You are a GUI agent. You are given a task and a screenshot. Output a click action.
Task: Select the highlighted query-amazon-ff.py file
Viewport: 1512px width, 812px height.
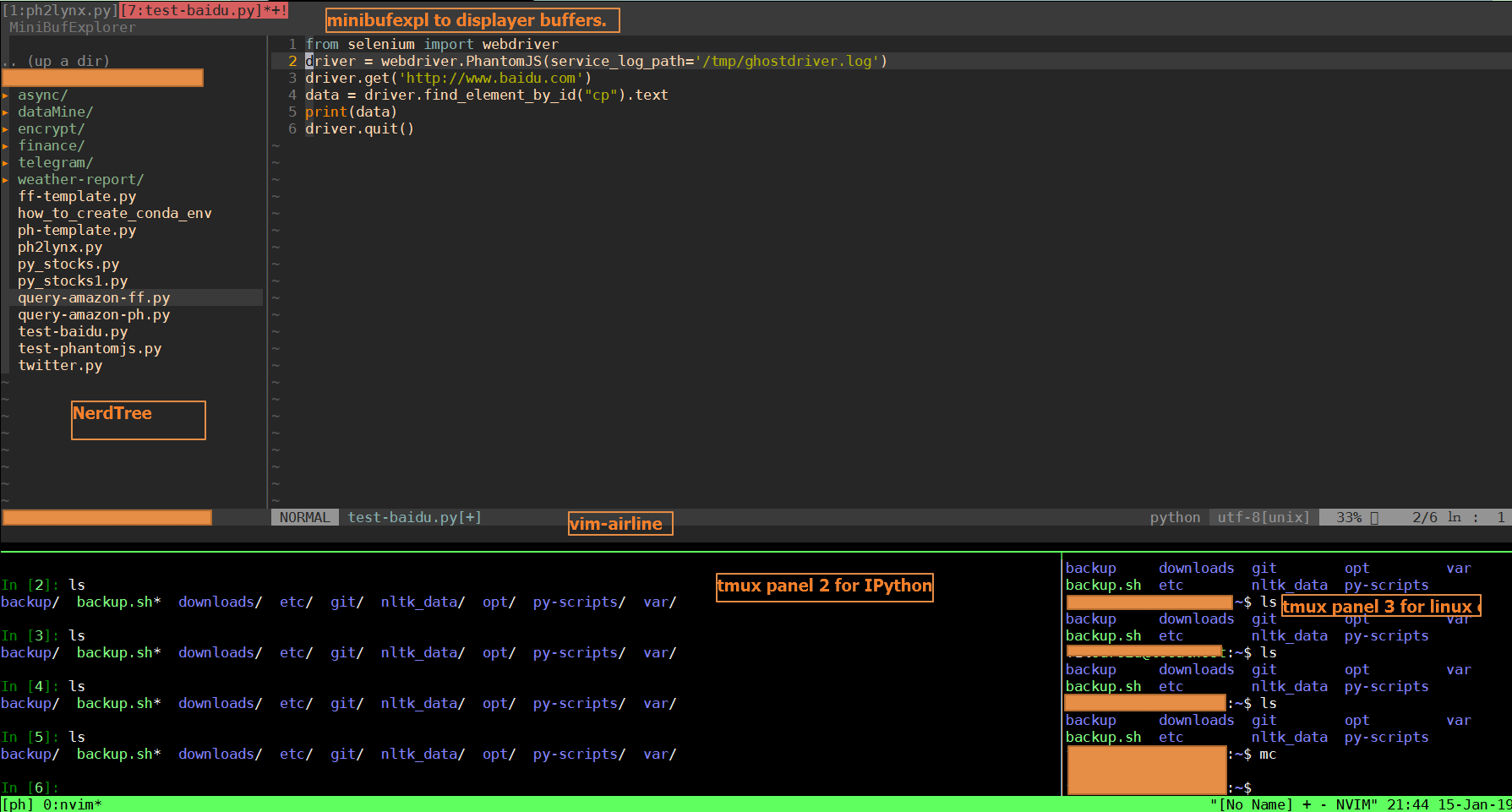click(94, 298)
